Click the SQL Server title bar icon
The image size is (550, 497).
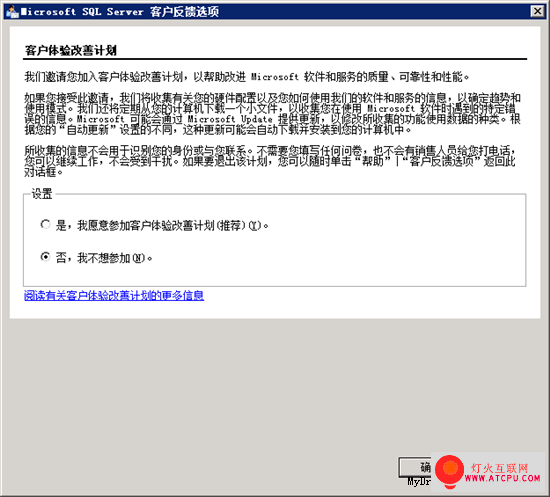[12, 12]
